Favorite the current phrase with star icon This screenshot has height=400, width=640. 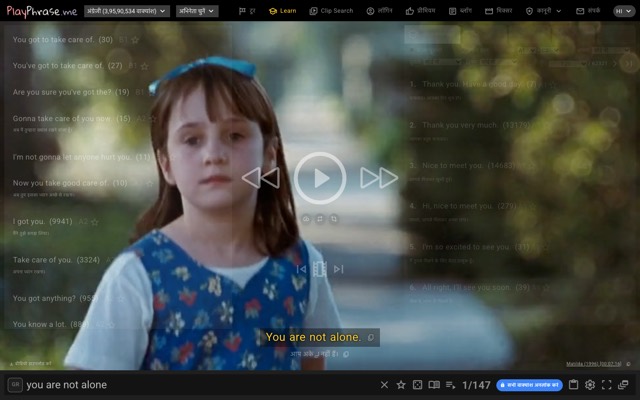coord(401,384)
